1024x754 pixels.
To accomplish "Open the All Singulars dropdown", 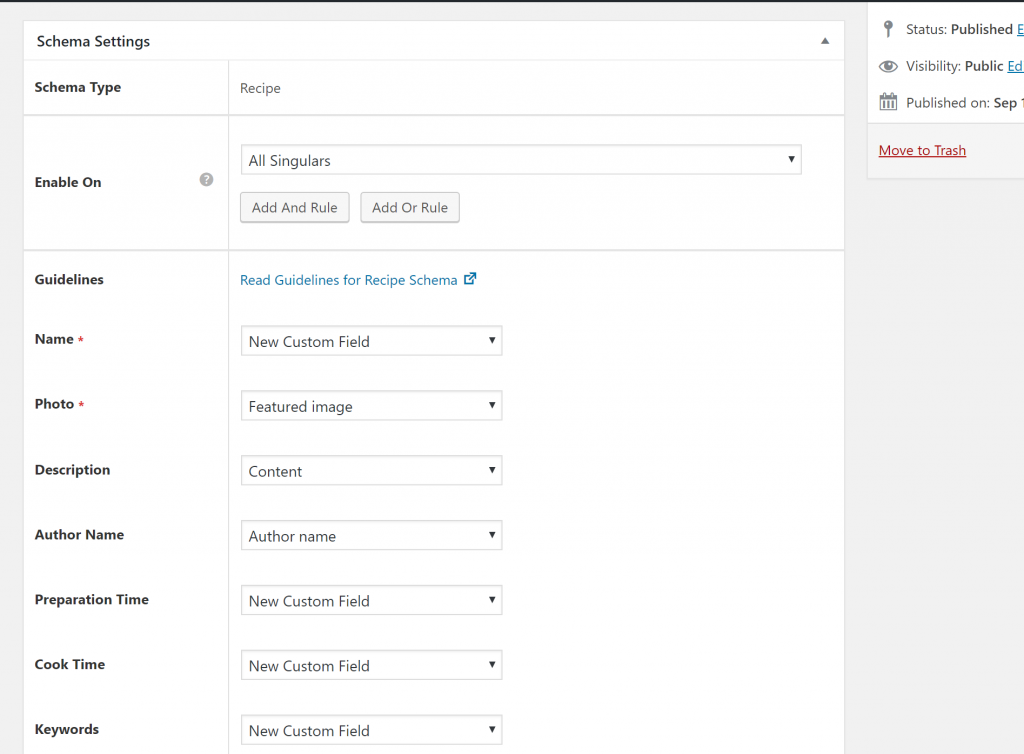I will pos(521,160).
